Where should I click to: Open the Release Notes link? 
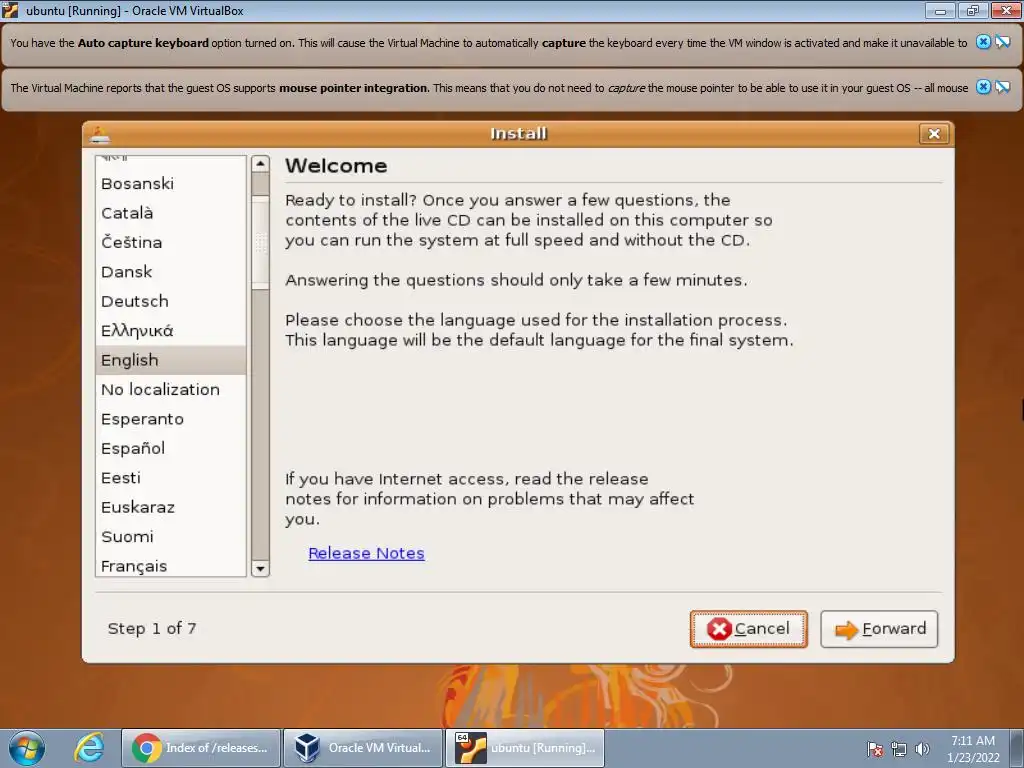[366, 553]
